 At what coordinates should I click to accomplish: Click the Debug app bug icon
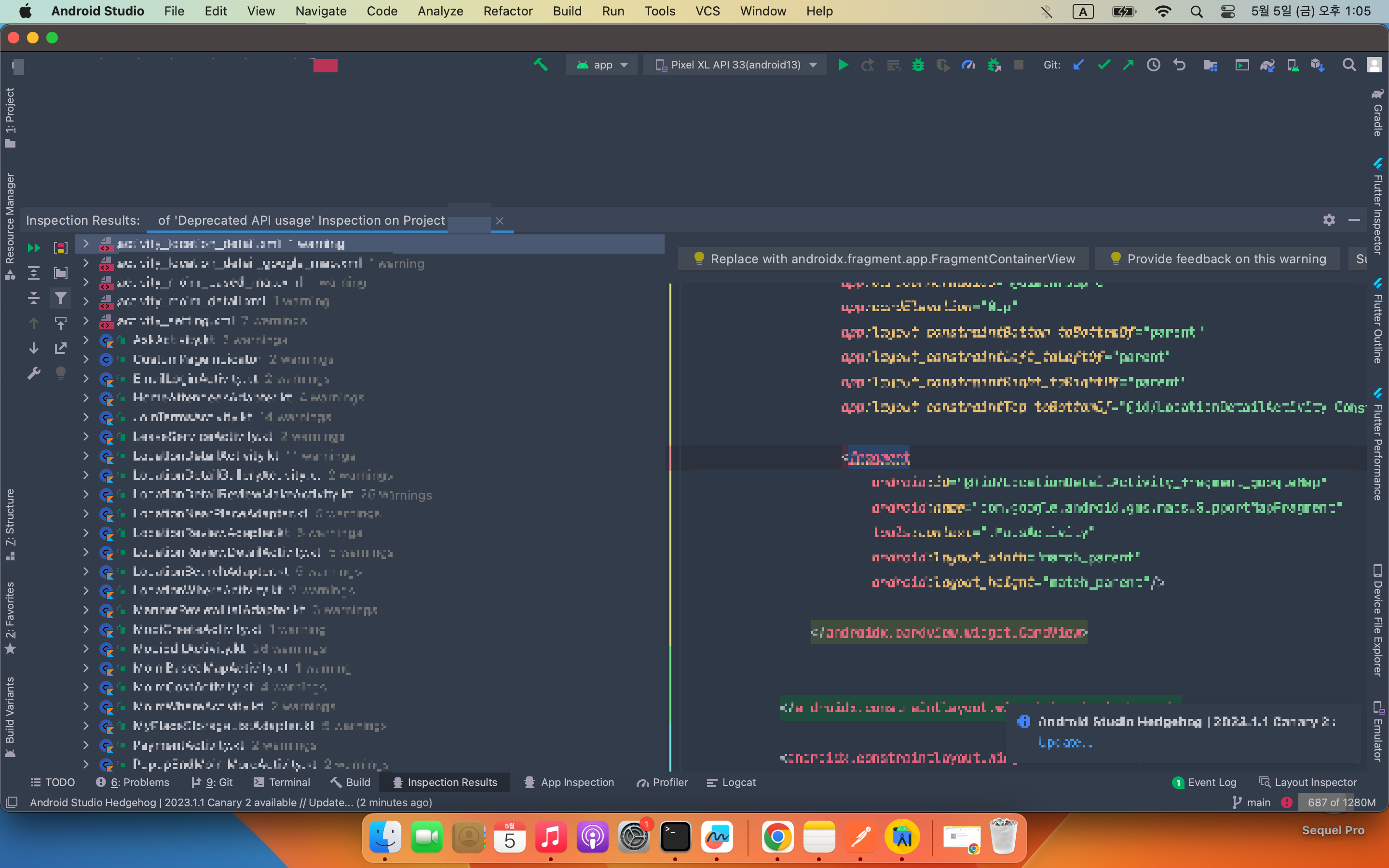coord(918,65)
